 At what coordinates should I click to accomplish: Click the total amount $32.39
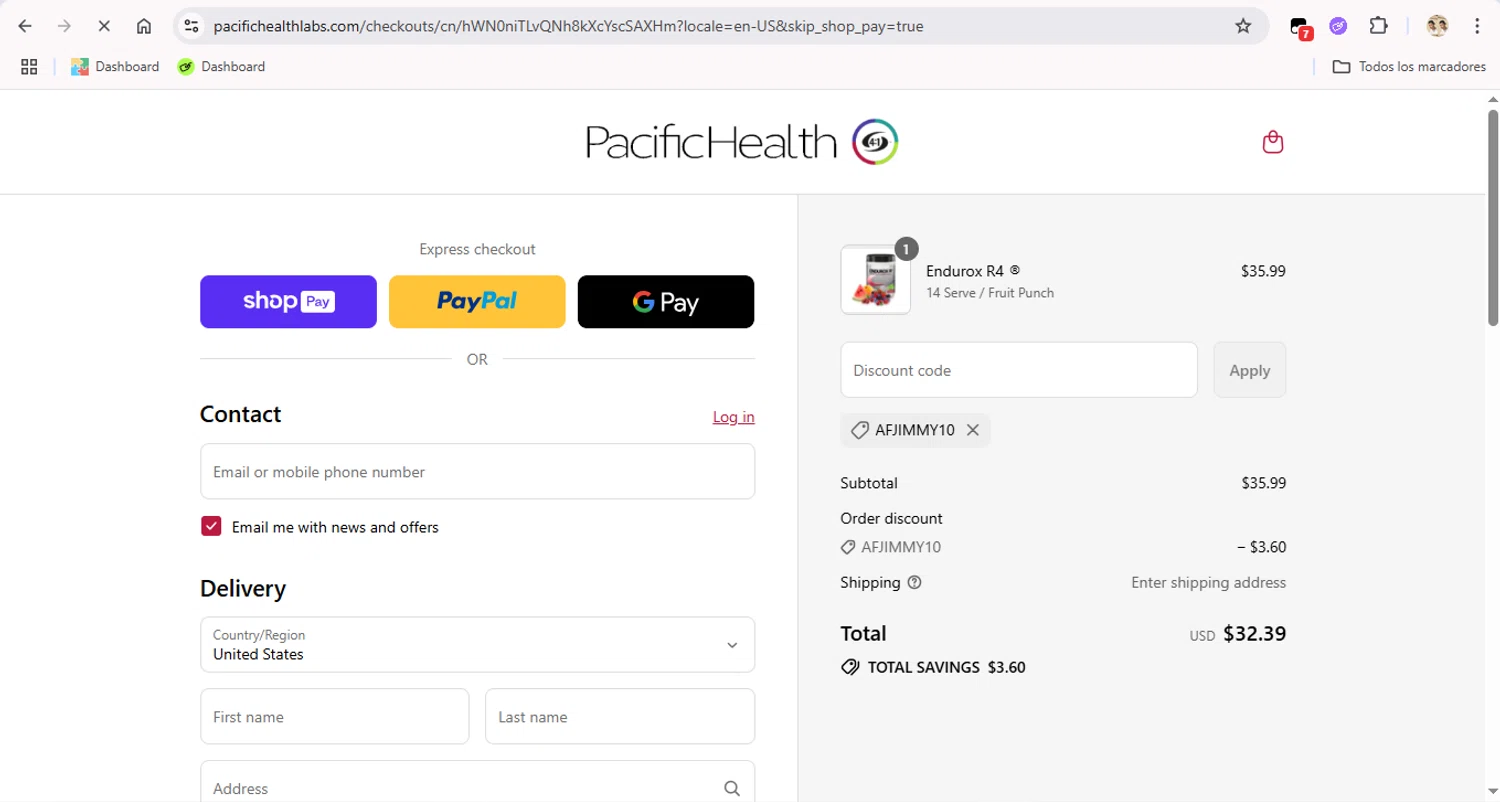[1254, 634]
